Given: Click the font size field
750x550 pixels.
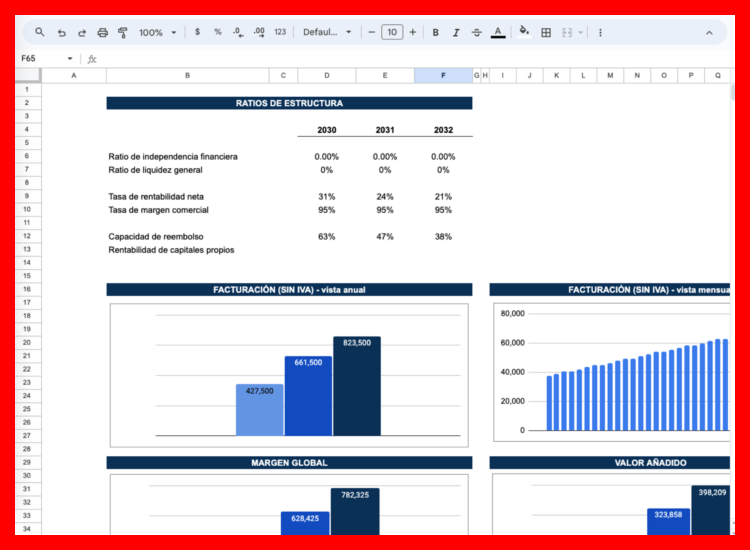Looking at the screenshot, I should (x=392, y=32).
